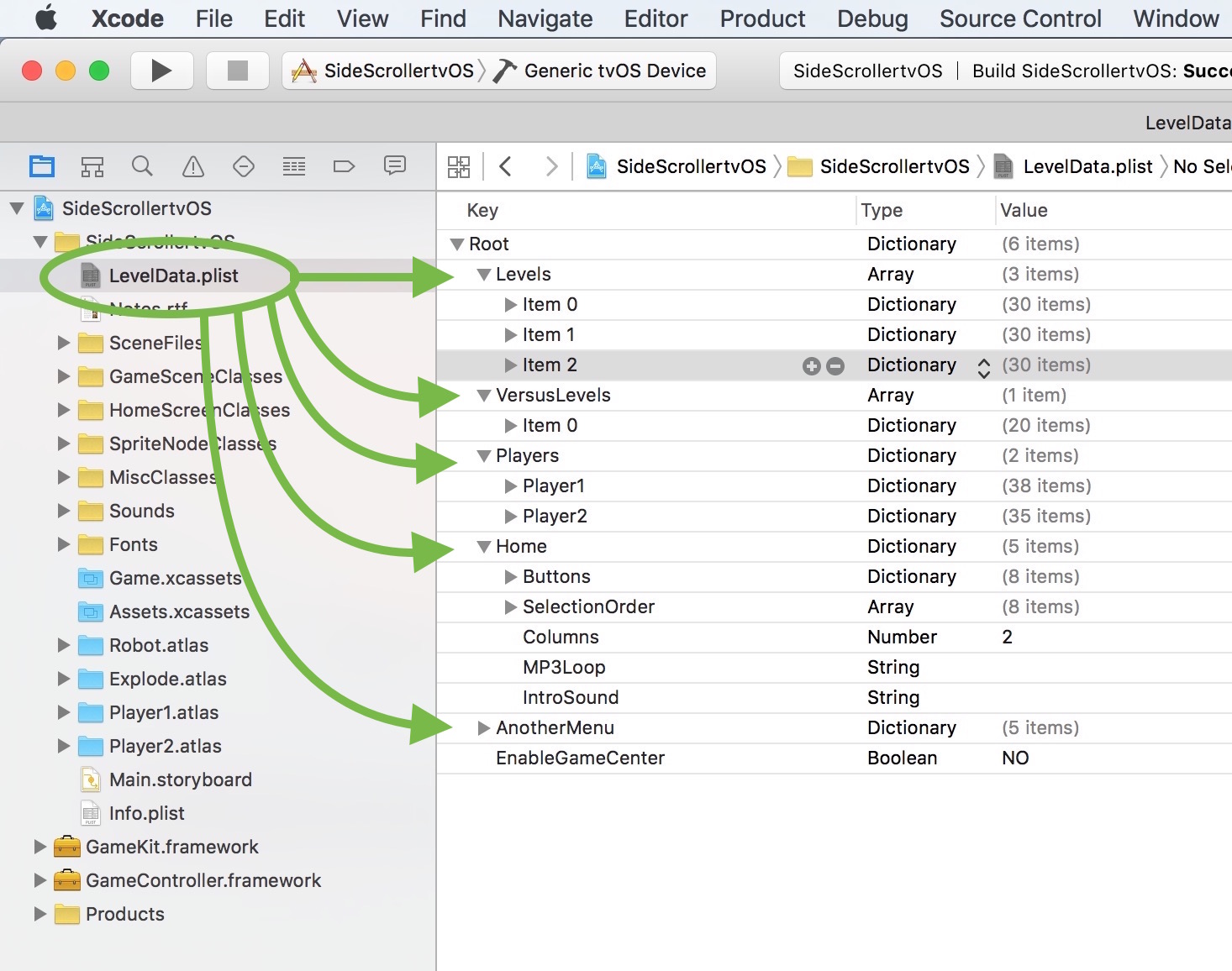Image resolution: width=1232 pixels, height=971 pixels.
Task: Click the Run (play) button
Action: coord(161,71)
